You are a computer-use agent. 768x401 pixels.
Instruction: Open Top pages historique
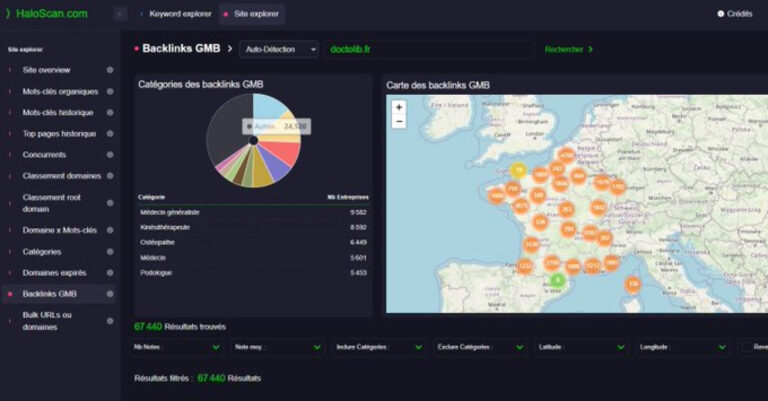tap(59, 134)
